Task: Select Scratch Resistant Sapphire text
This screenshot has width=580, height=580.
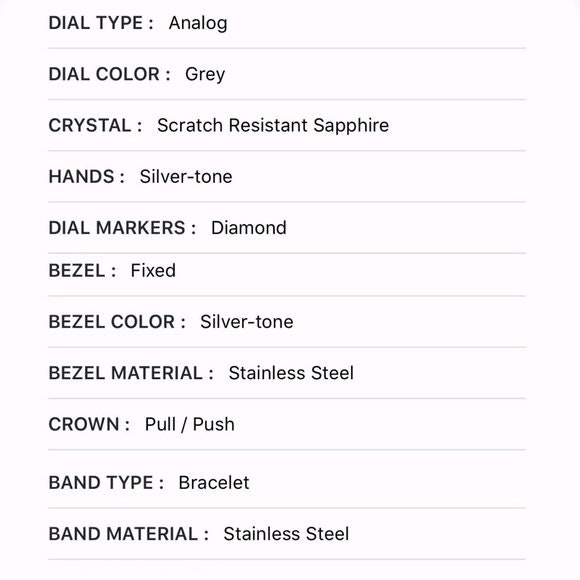Action: [273, 126]
